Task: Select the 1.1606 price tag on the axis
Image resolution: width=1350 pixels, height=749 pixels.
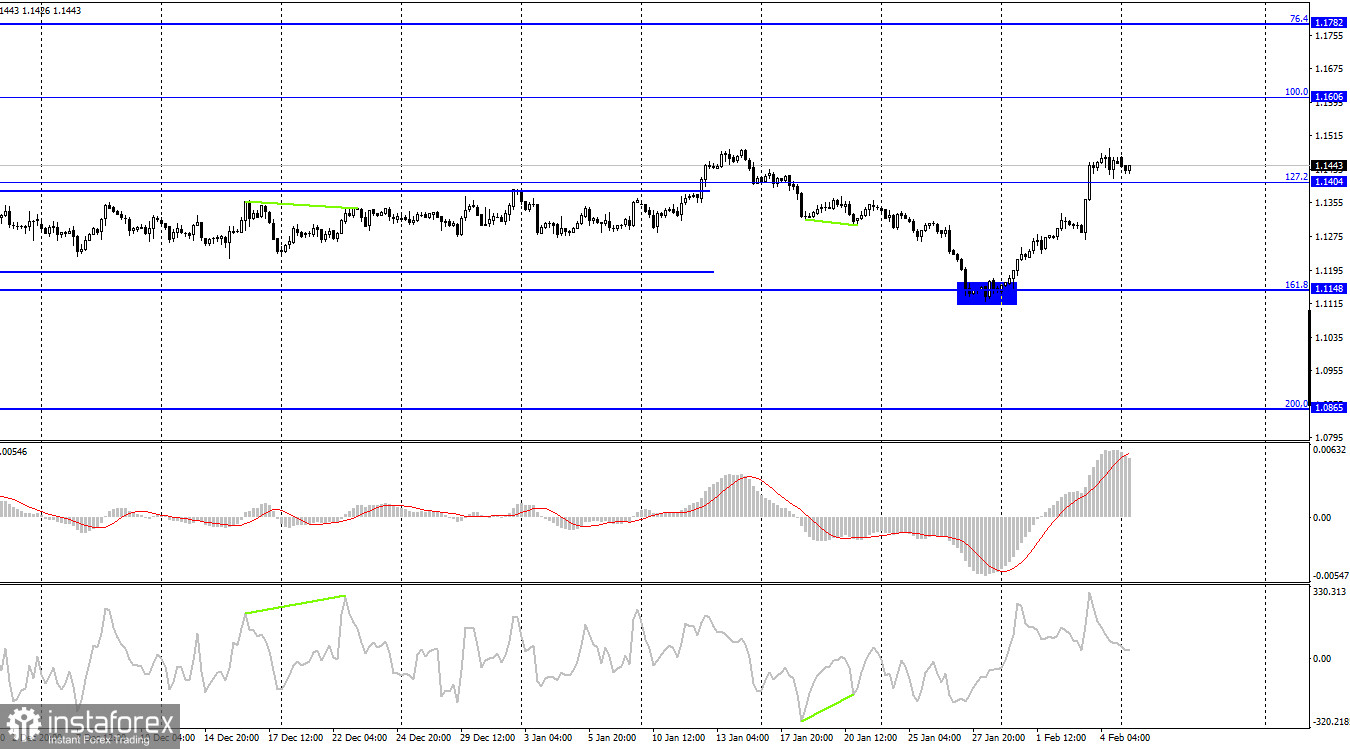Action: (1329, 97)
